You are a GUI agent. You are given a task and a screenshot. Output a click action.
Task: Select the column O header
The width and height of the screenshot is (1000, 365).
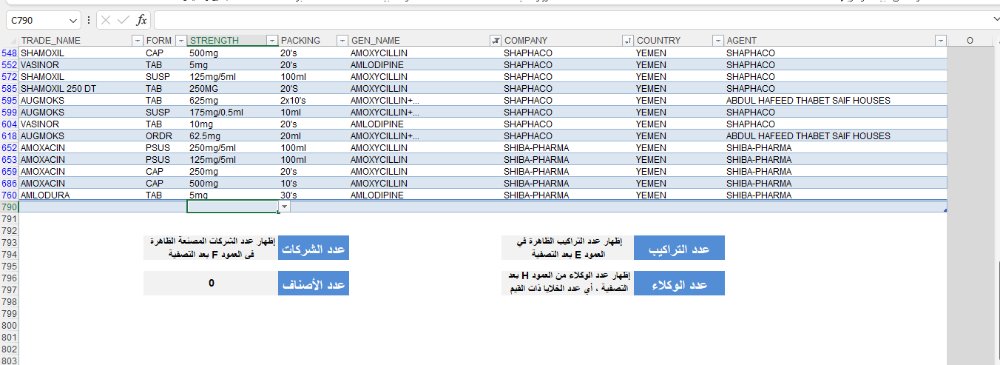[969, 41]
